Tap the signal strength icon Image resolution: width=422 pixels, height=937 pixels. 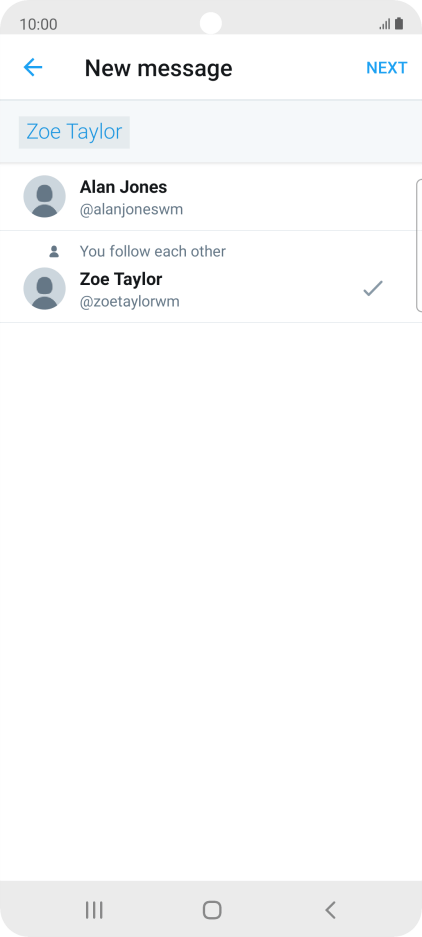coord(384,24)
